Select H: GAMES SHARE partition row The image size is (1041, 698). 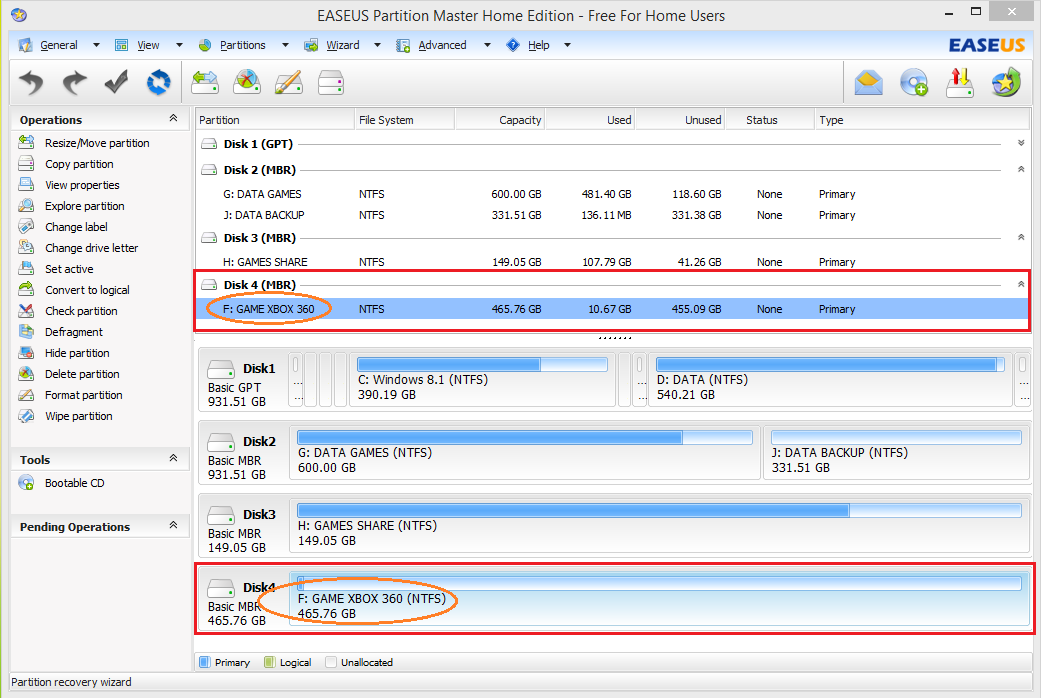(x=612, y=262)
